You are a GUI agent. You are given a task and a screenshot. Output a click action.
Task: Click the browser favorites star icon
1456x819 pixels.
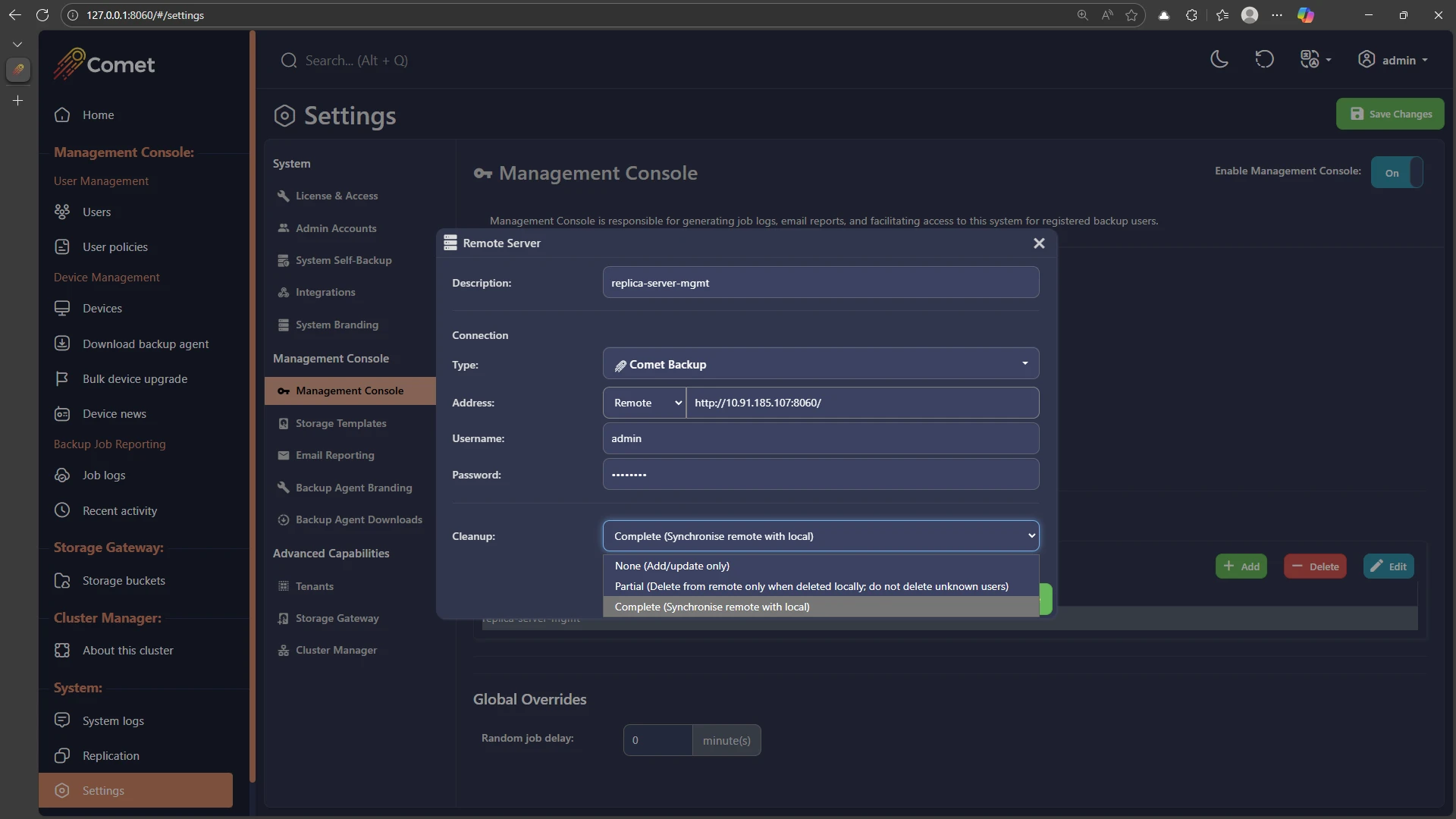click(x=1131, y=15)
